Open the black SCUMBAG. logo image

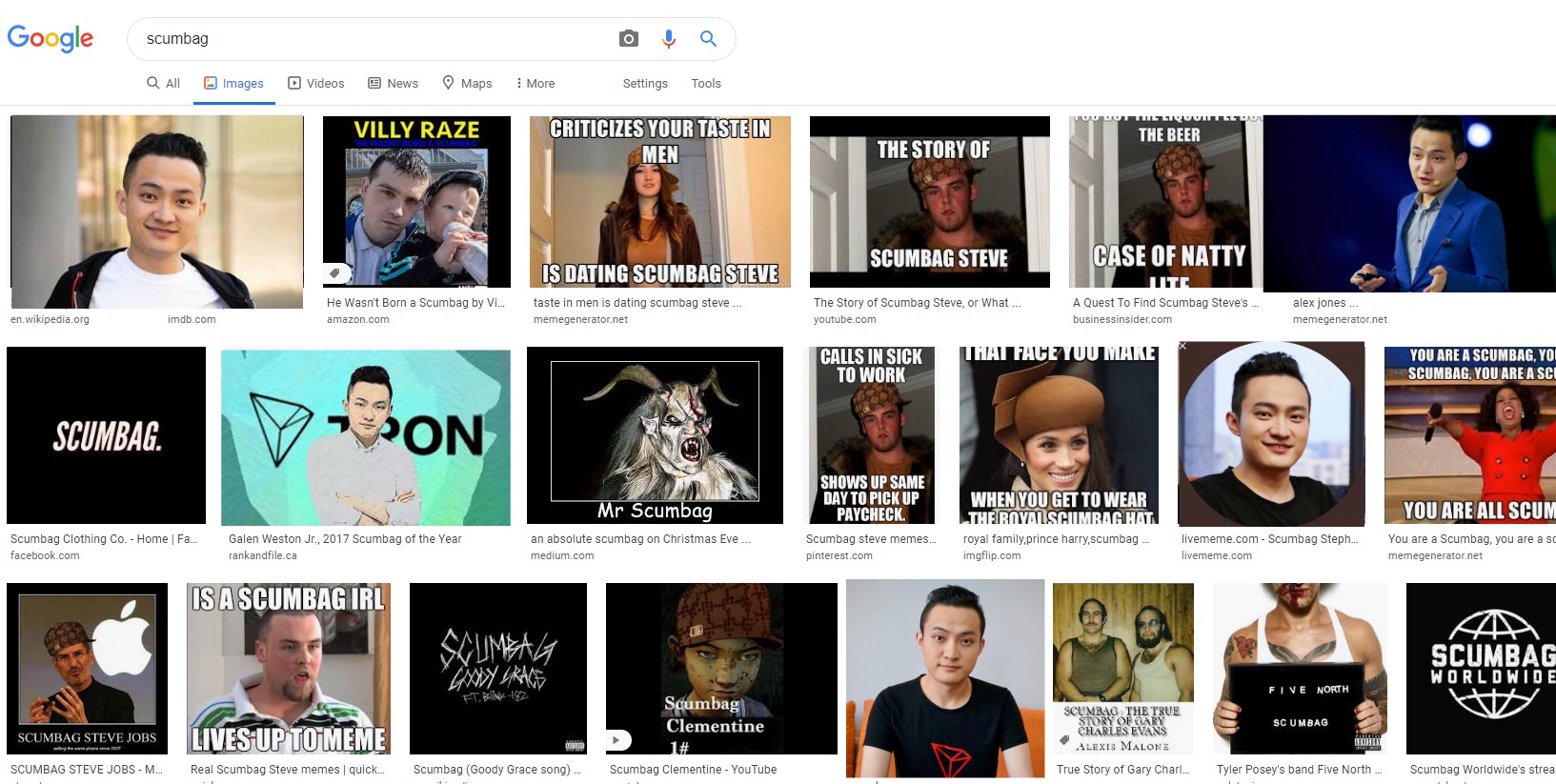[106, 435]
